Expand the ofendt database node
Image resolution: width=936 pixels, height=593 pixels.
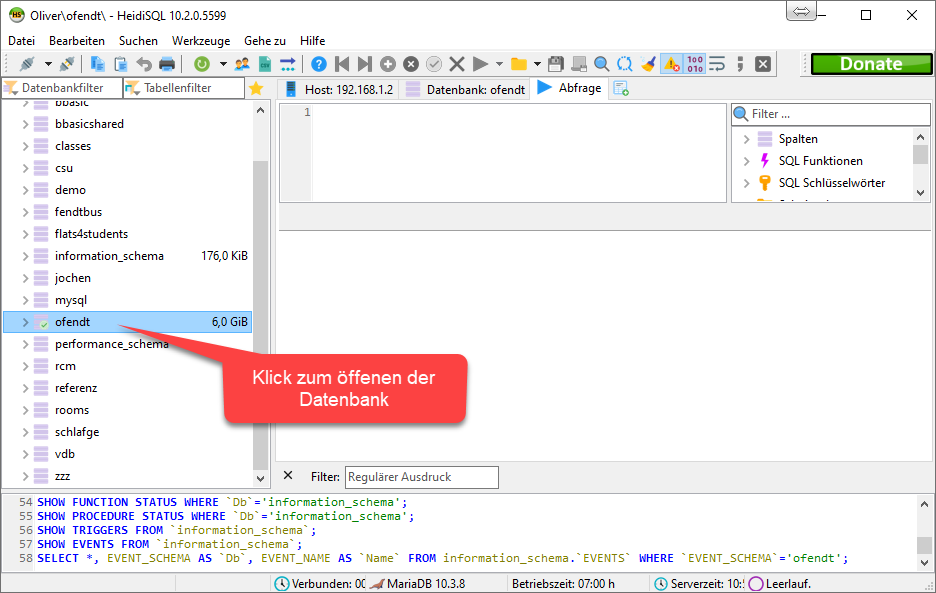point(25,322)
